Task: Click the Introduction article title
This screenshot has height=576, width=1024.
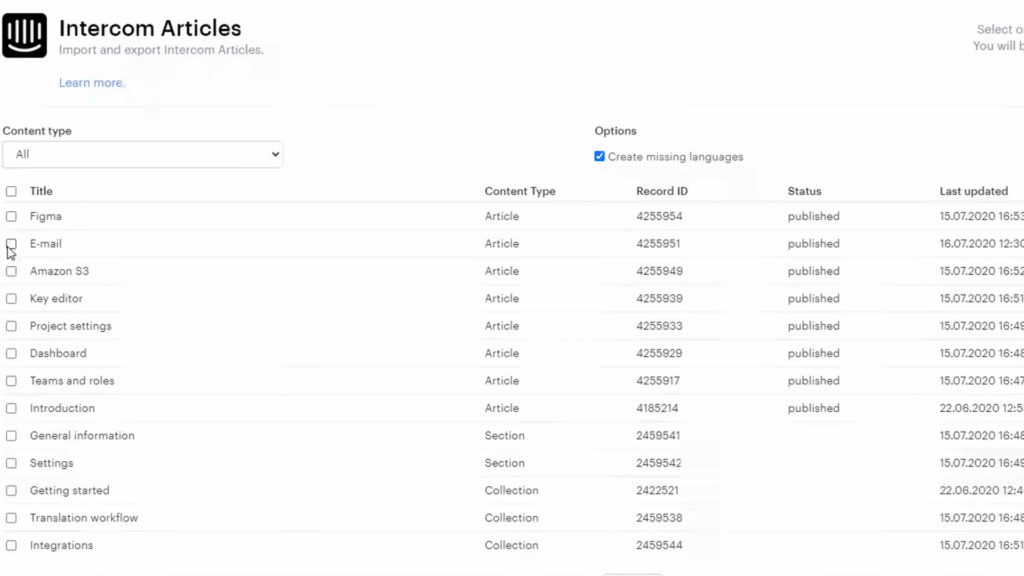Action: click(x=62, y=408)
